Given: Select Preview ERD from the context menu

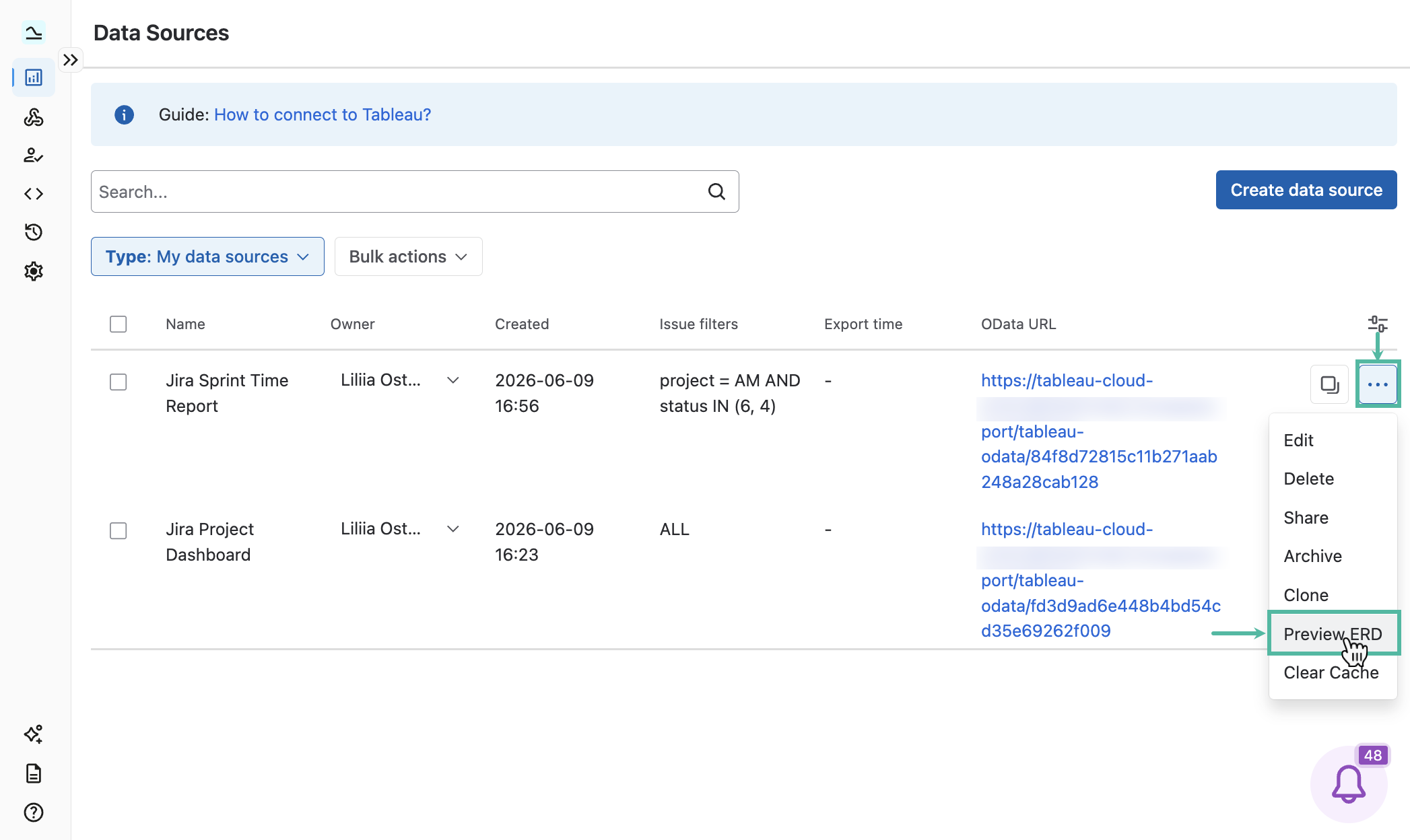Looking at the screenshot, I should 1333,633.
